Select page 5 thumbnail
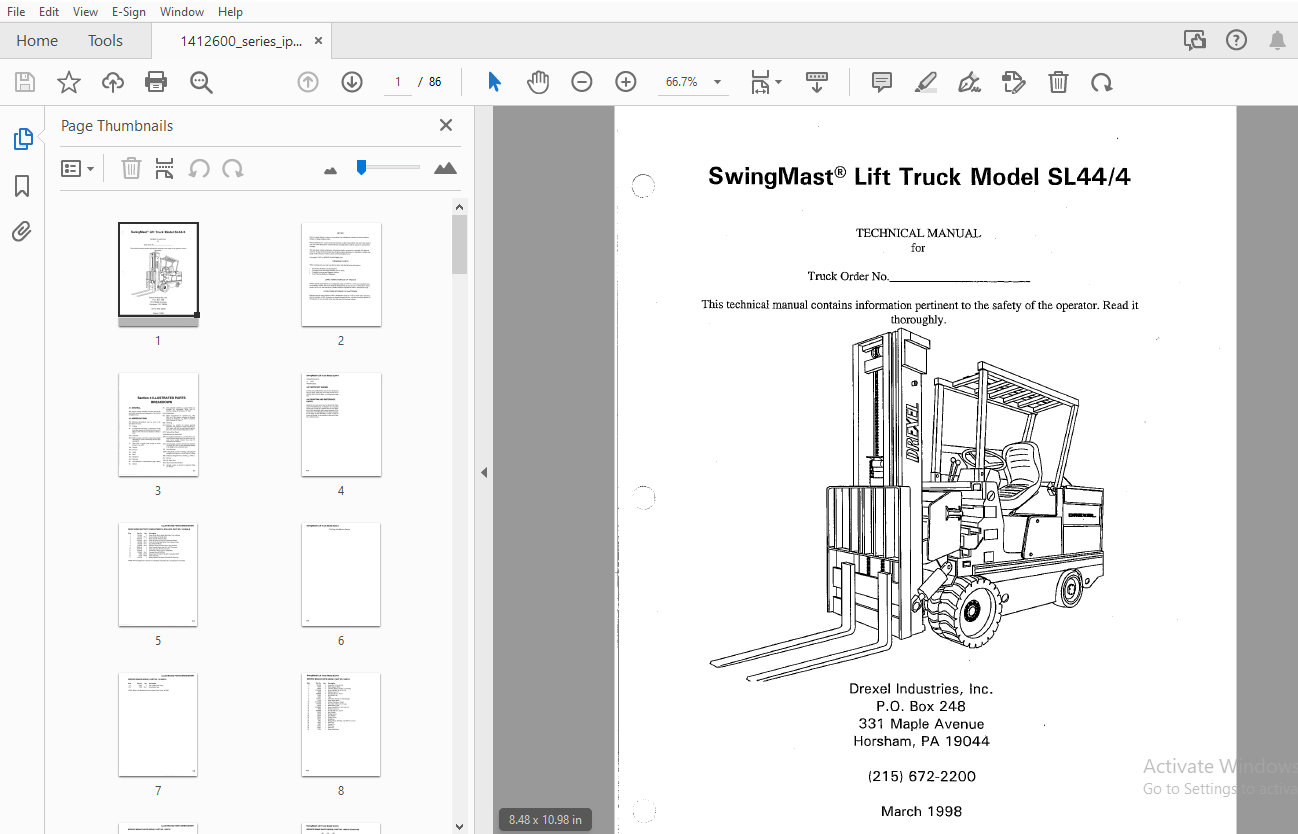Viewport: 1298px width, 834px height. (158, 574)
